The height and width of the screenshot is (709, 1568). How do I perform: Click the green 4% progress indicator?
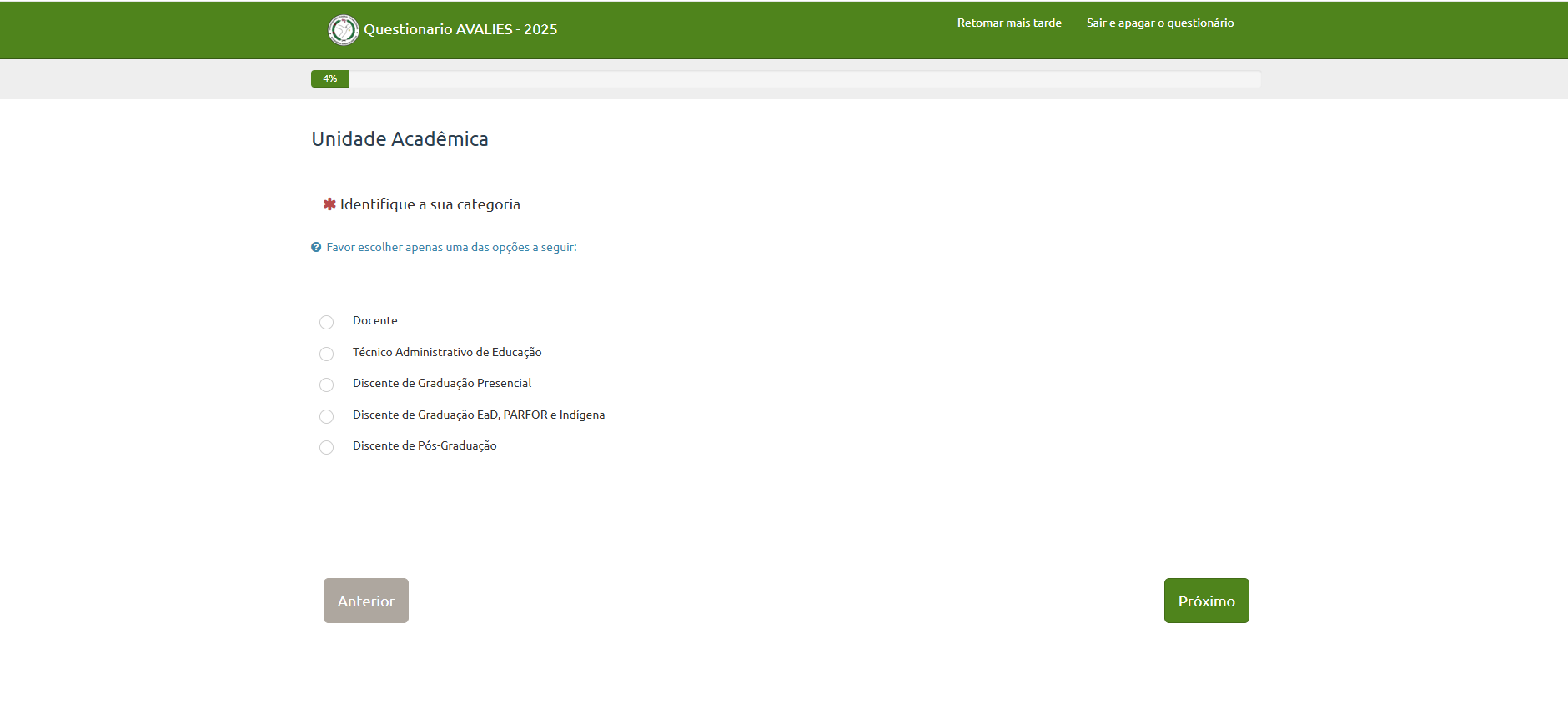pos(330,79)
